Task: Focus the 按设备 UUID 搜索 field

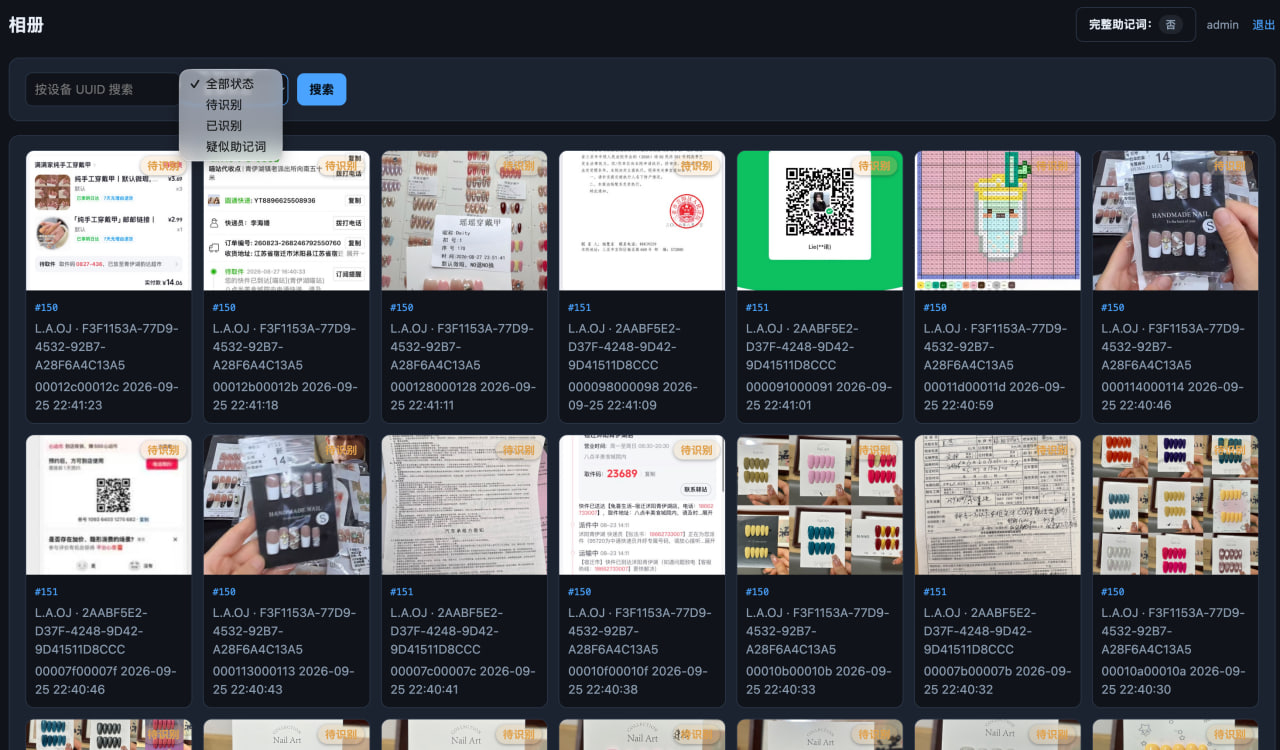Action: [102, 89]
